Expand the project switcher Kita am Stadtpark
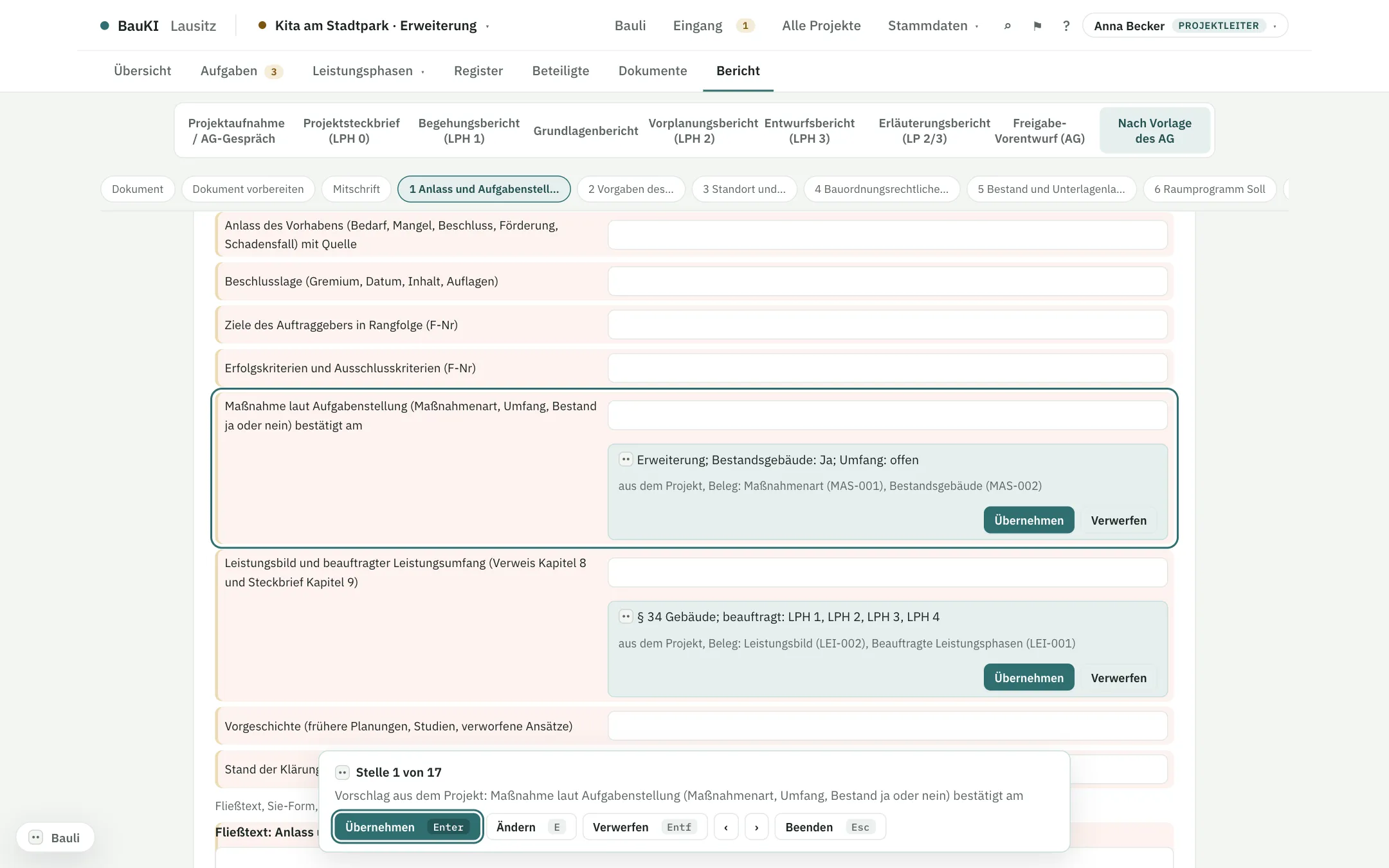Image resolution: width=1389 pixels, height=868 pixels. [x=374, y=26]
